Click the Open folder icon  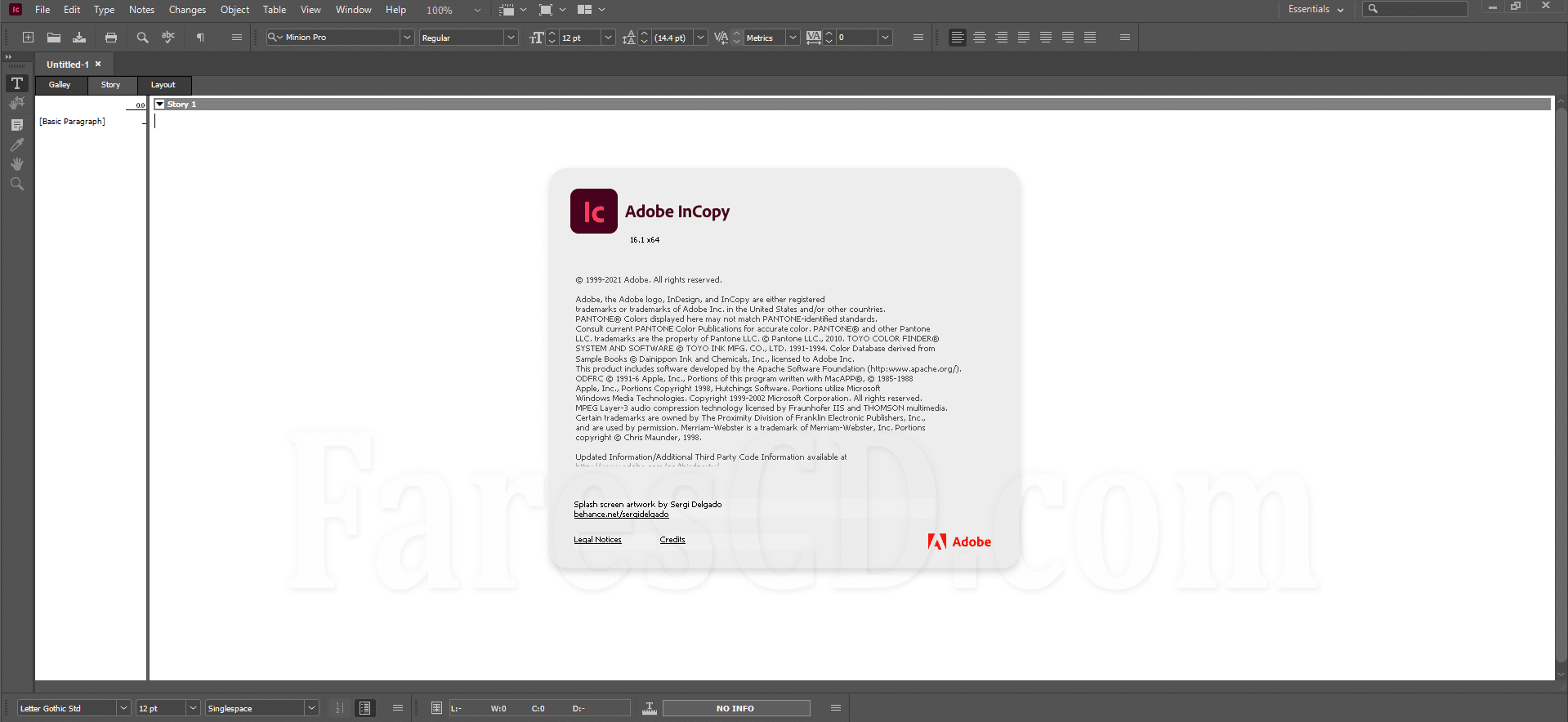point(54,38)
